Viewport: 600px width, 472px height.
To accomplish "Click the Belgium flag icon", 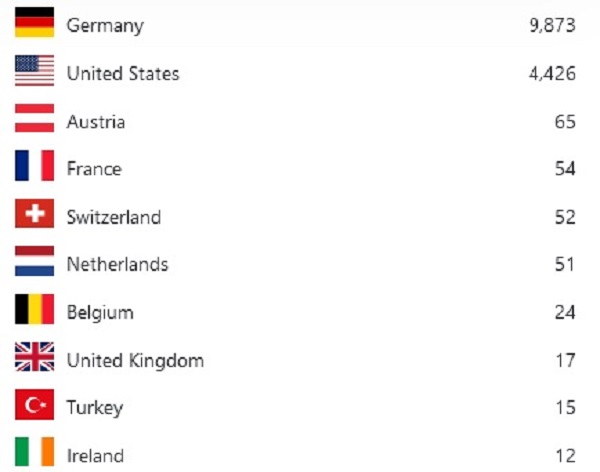I will (x=34, y=309).
